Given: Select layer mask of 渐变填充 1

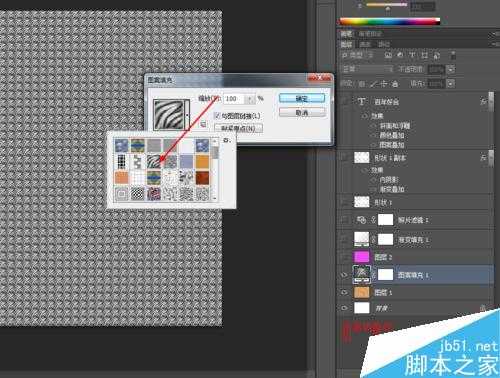Looking at the screenshot, I should point(385,239).
